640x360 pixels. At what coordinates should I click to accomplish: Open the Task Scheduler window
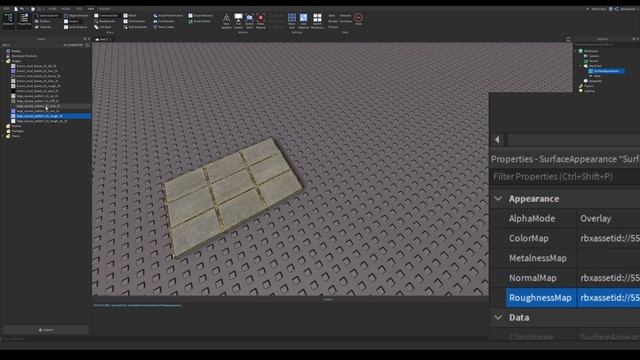click(x=136, y=27)
